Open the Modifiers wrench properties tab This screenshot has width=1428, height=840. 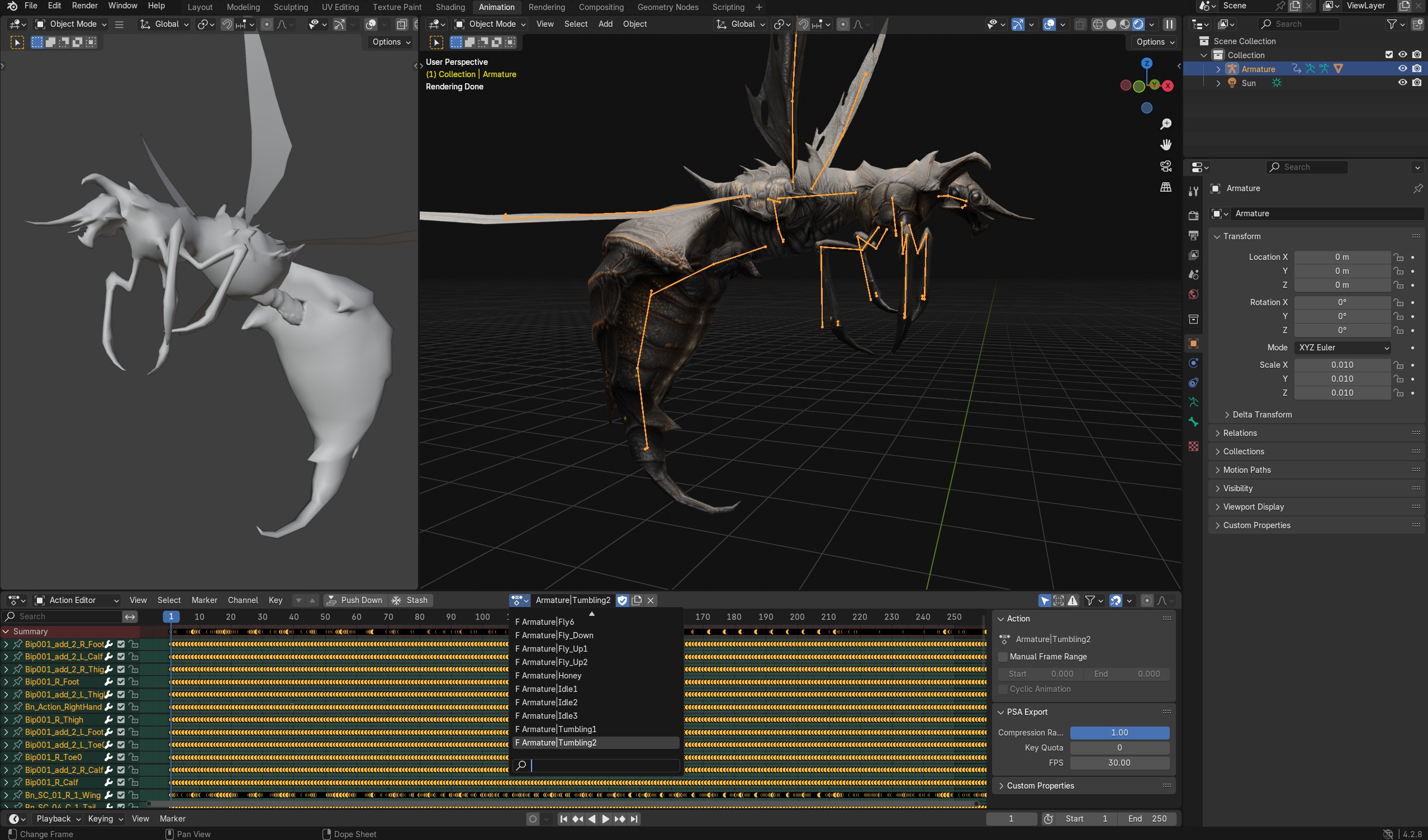click(x=1193, y=192)
